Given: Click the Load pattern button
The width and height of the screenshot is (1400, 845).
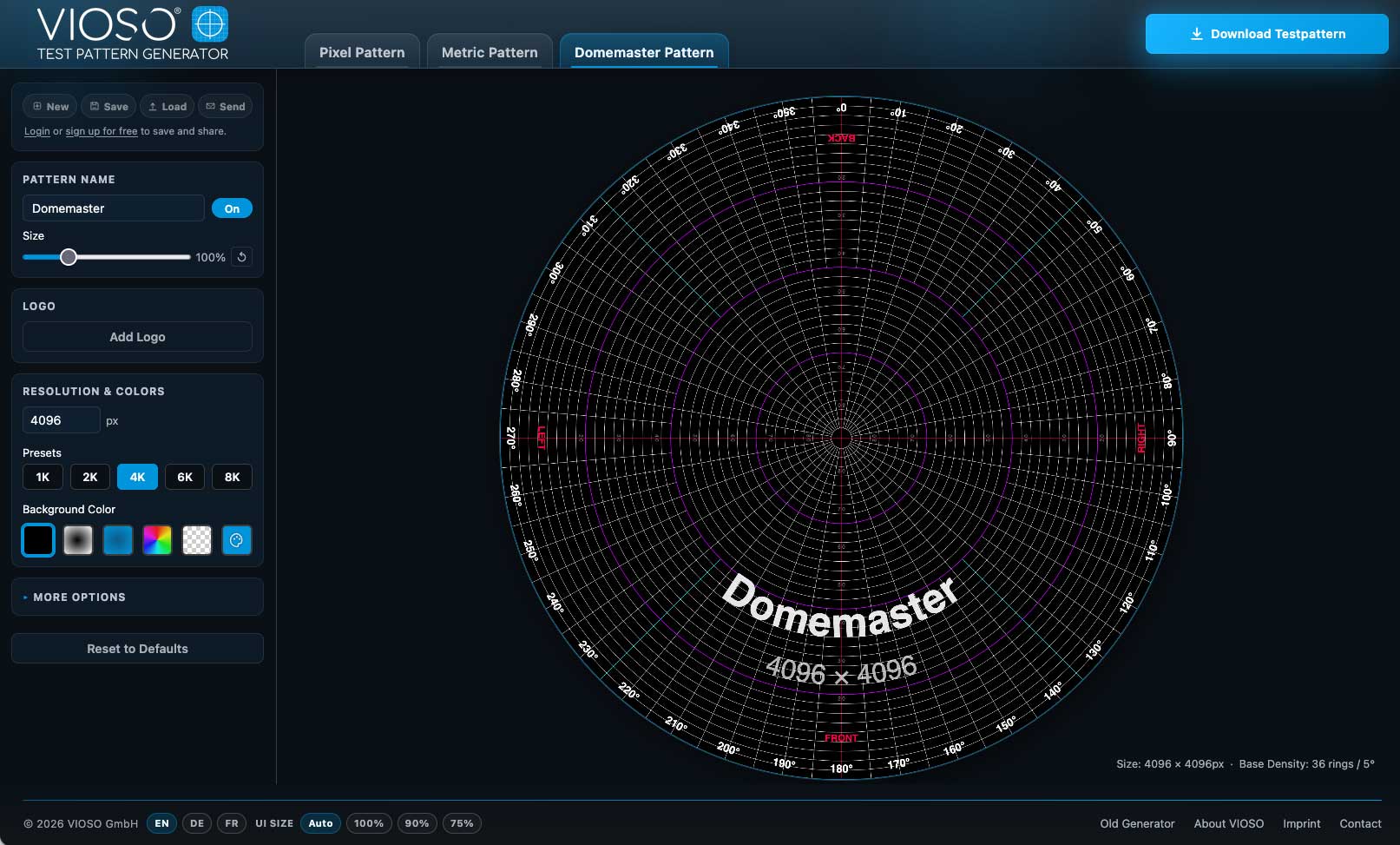Looking at the screenshot, I should point(167,106).
